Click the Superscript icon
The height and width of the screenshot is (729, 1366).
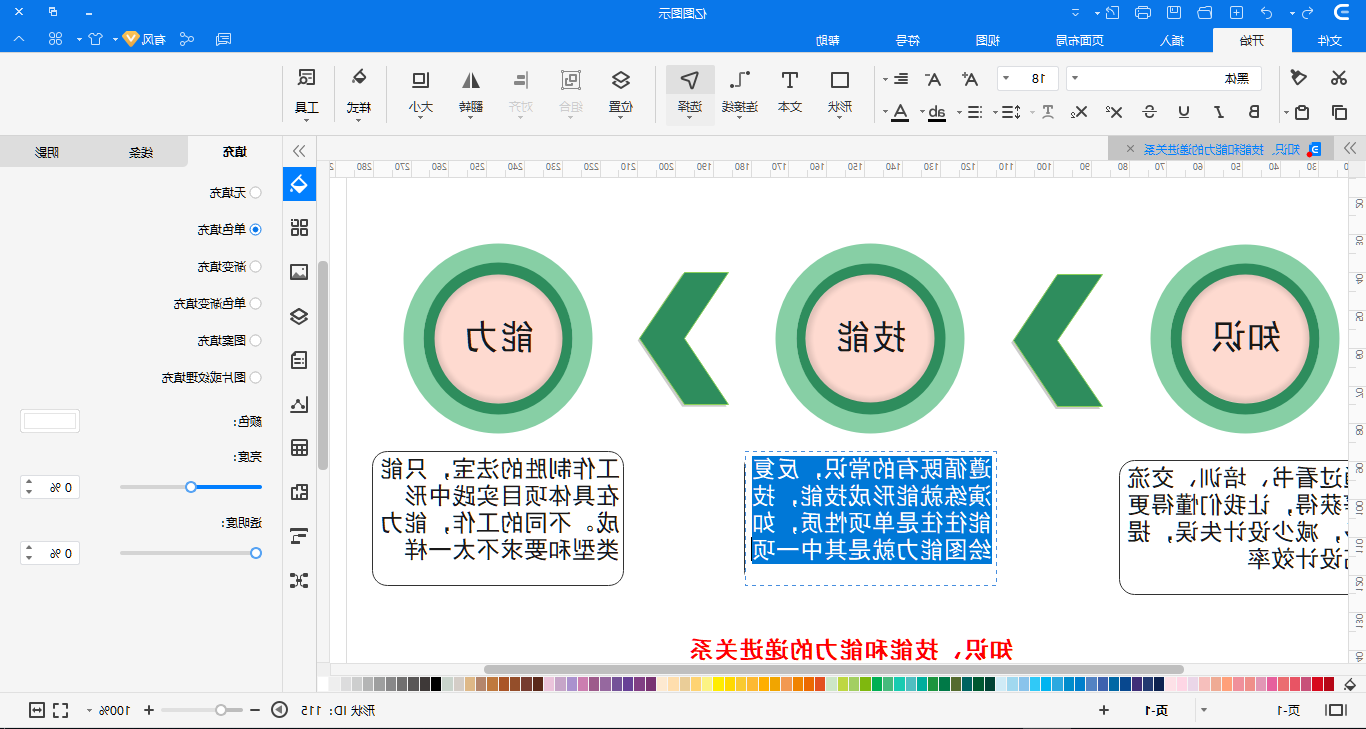(1116, 112)
